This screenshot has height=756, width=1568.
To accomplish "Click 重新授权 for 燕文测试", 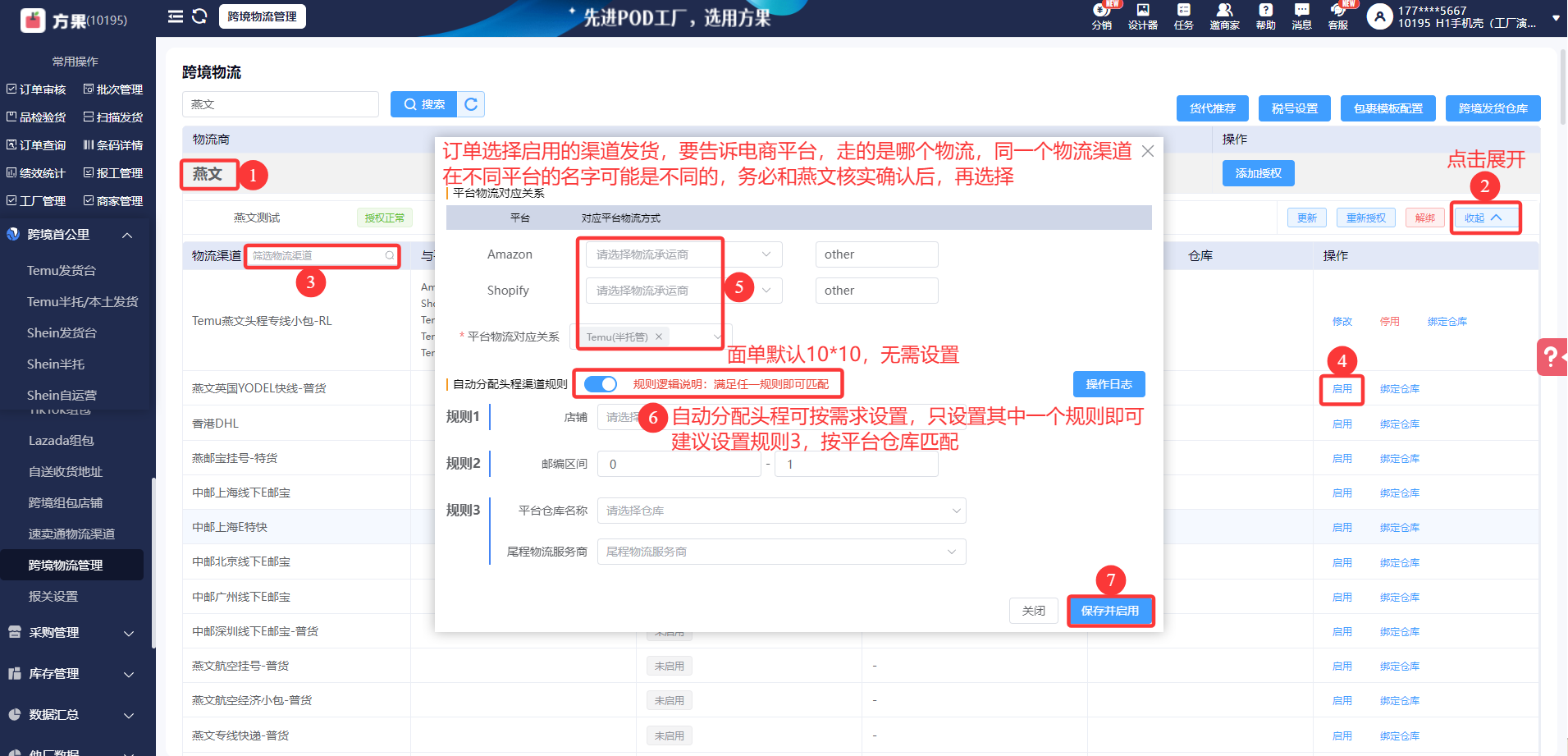I will point(1366,218).
